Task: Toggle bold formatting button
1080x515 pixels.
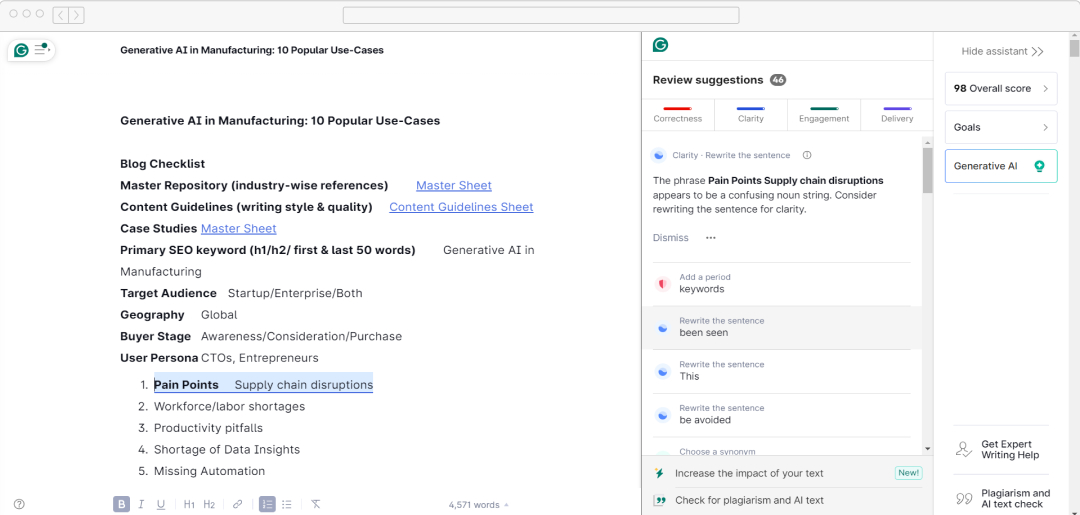Action: pyautogui.click(x=121, y=505)
